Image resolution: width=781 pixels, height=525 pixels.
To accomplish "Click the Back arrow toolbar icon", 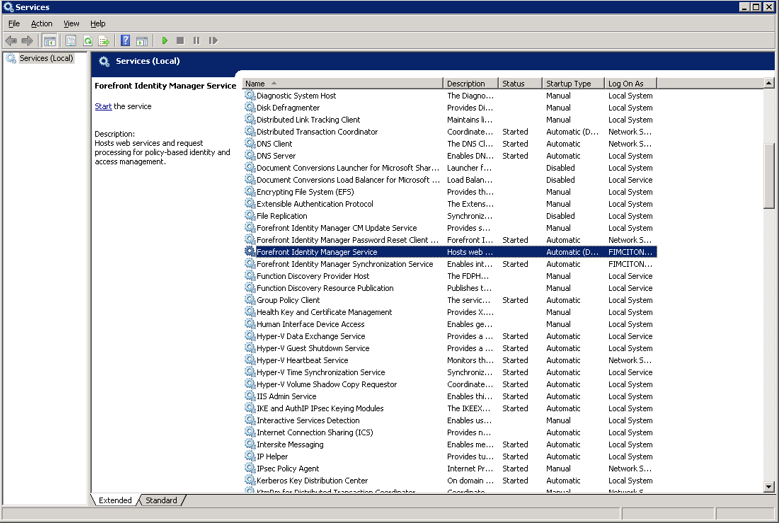I will (11, 41).
